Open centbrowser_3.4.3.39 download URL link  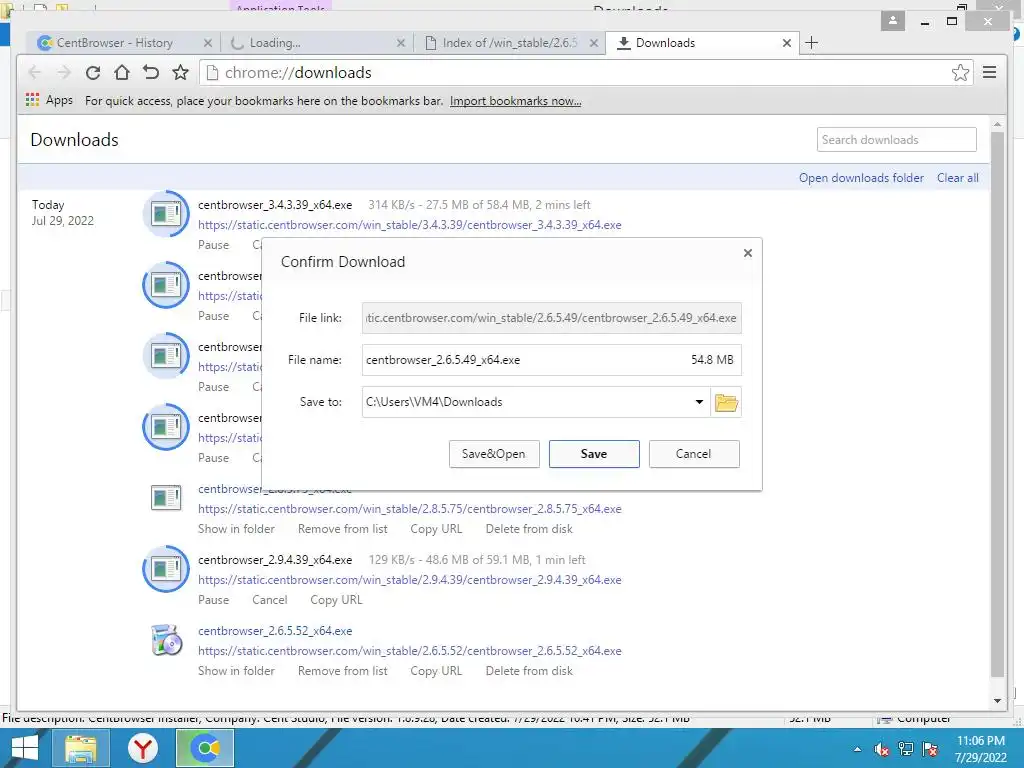409,225
